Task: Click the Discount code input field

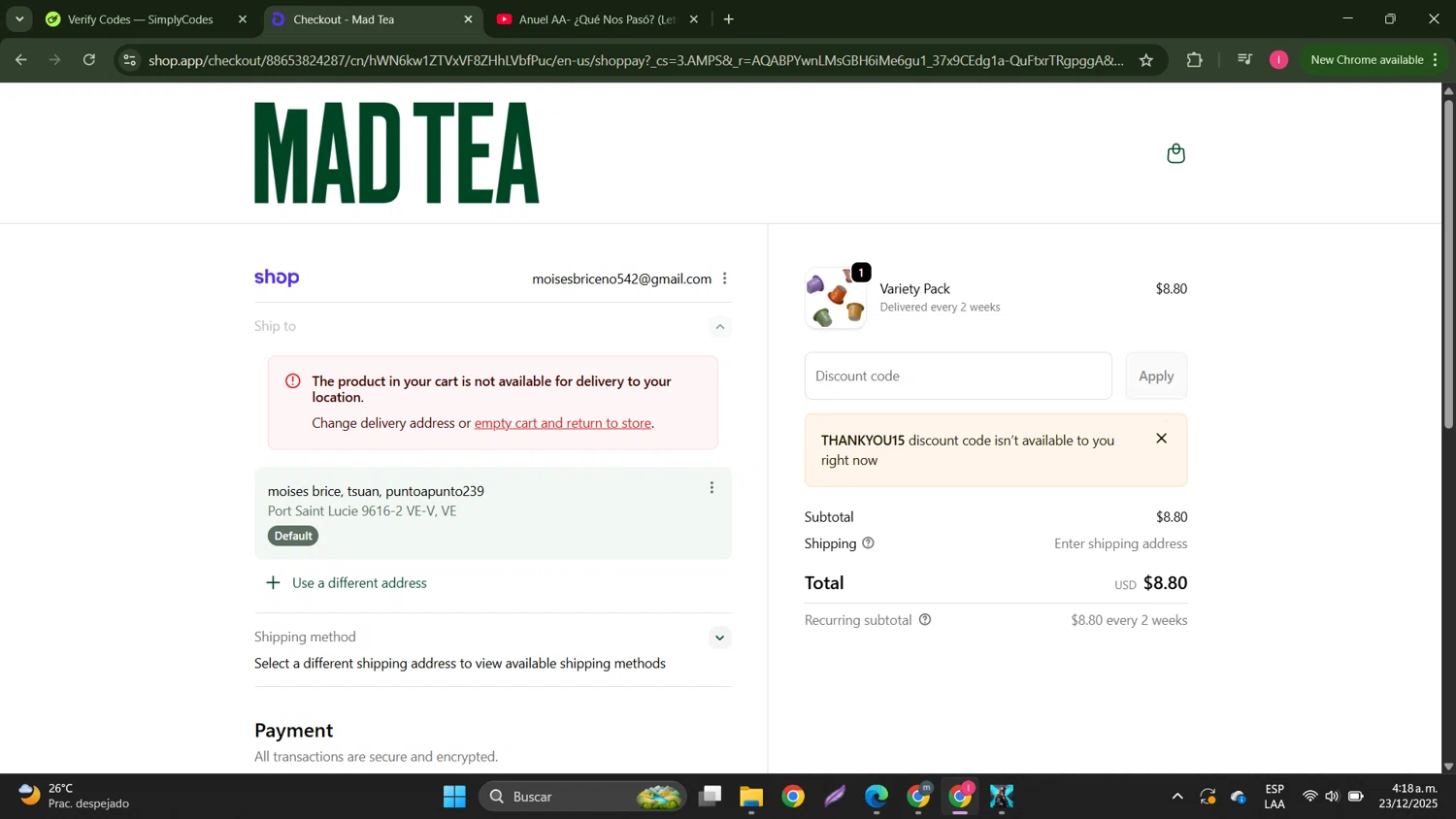Action: 958,376
